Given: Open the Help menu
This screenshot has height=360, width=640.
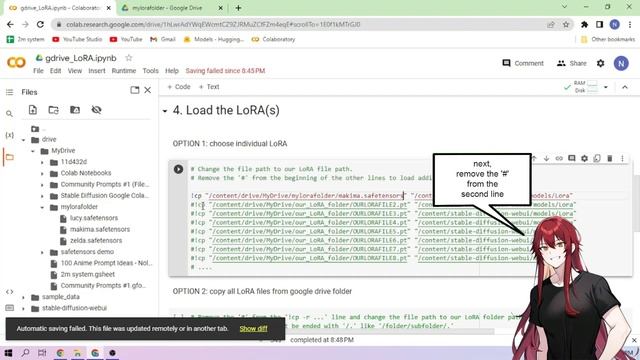Looking at the screenshot, I should (x=172, y=71).
